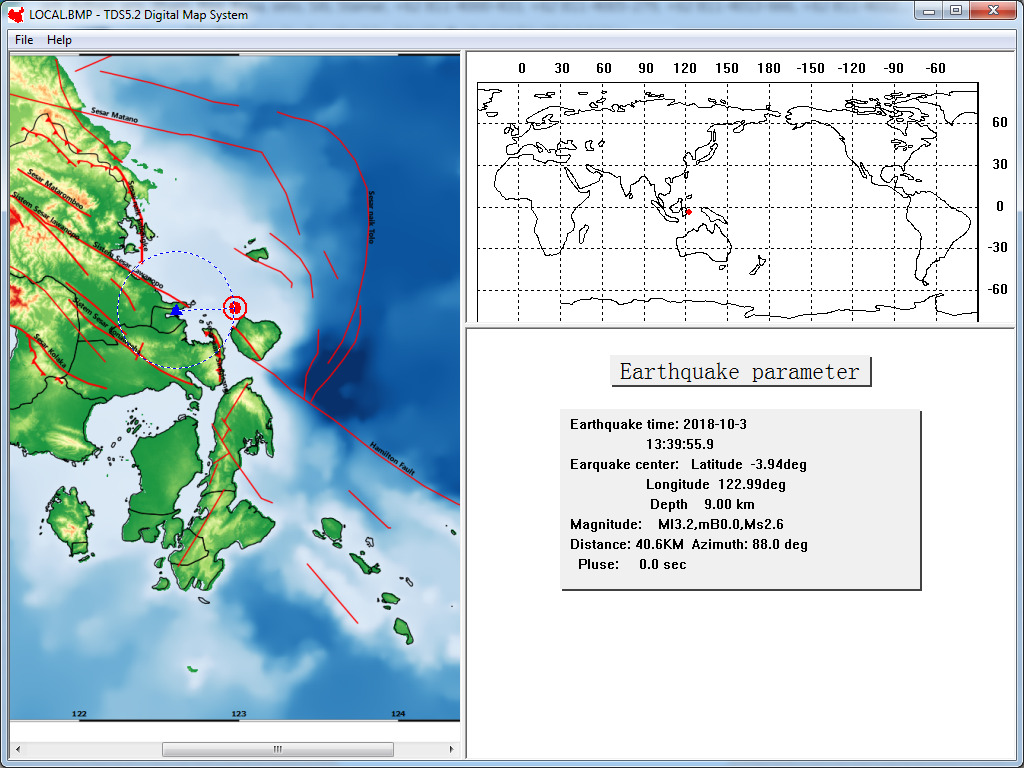The height and width of the screenshot is (768, 1024).
Task: Open the File menu
Action: (24, 40)
